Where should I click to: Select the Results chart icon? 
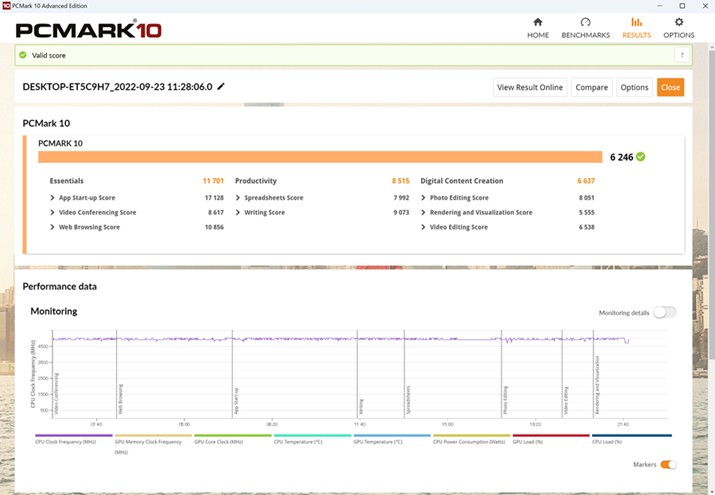[x=636, y=22]
